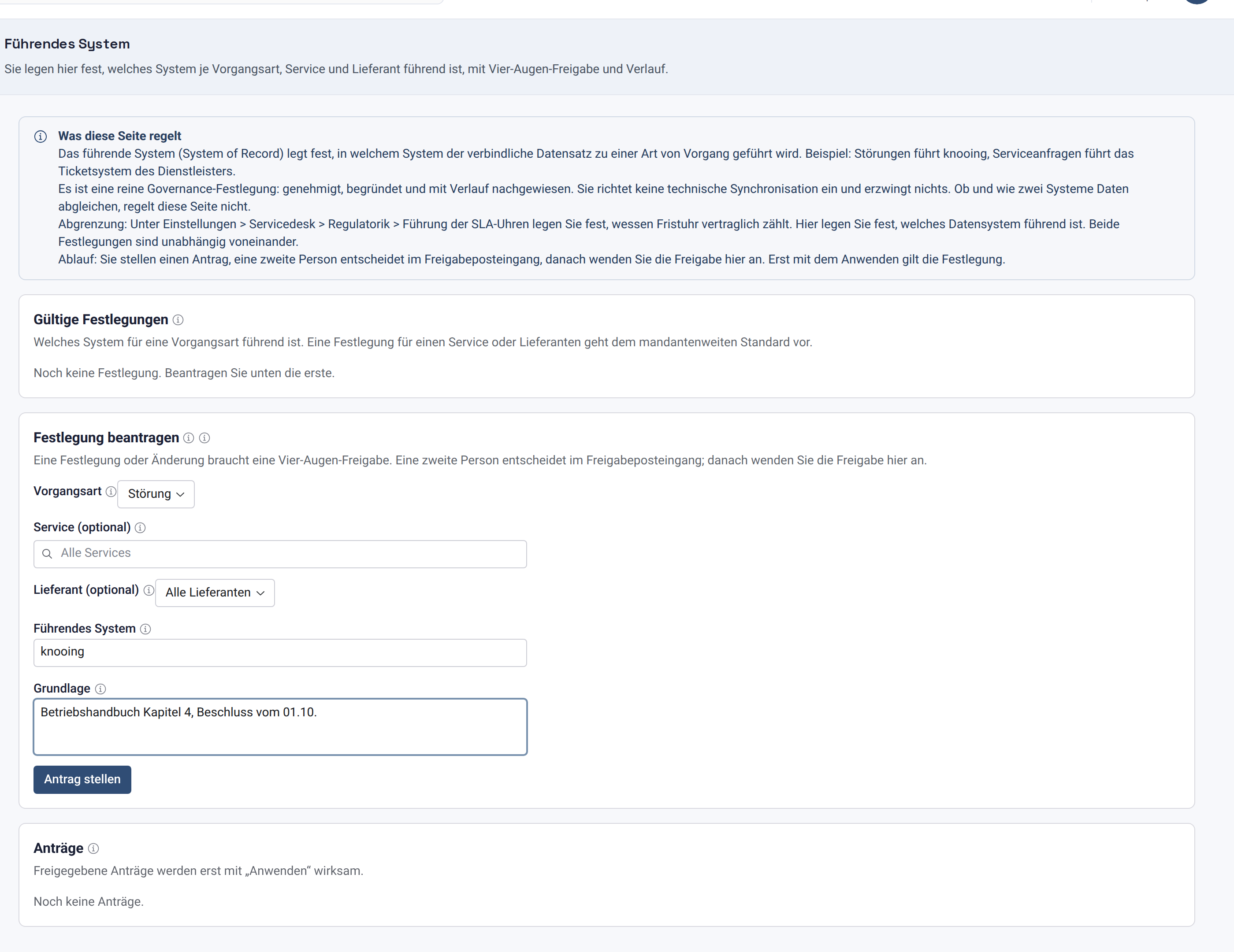Open the Vorgangsart info tooltip icon

(112, 492)
